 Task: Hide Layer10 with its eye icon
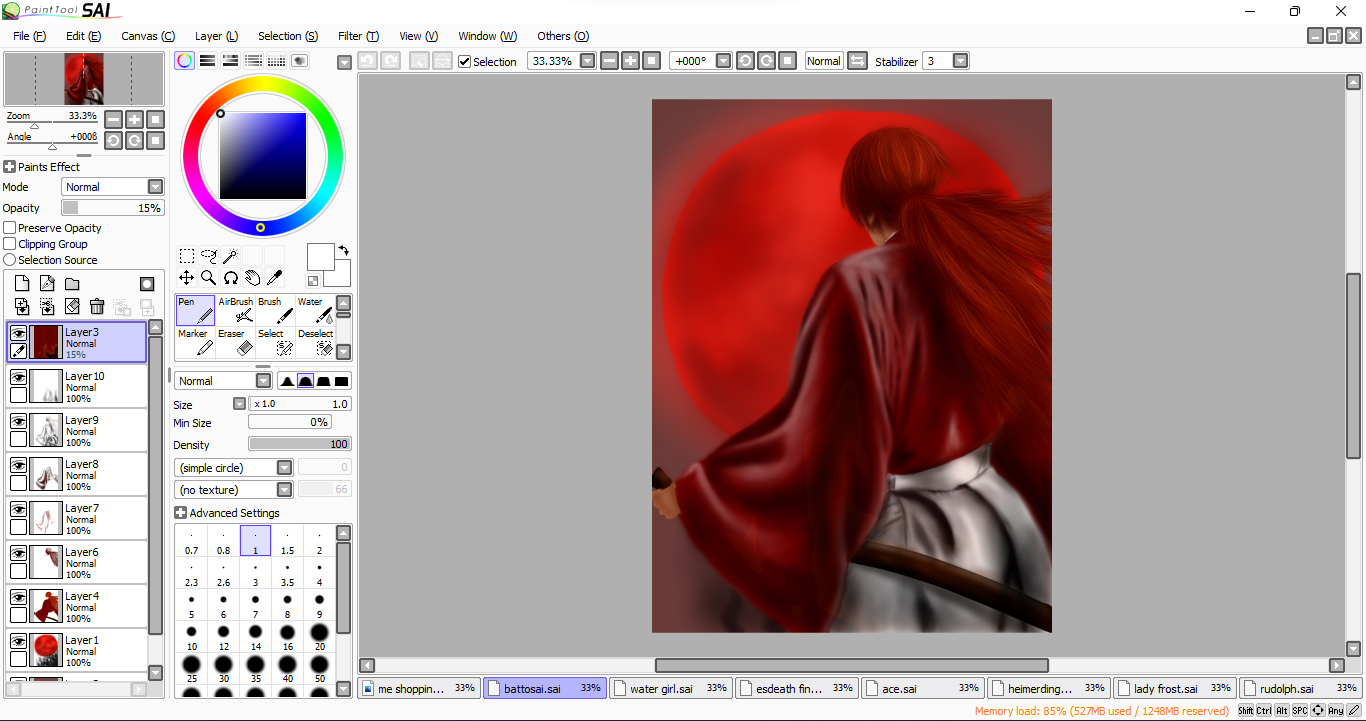click(x=18, y=378)
